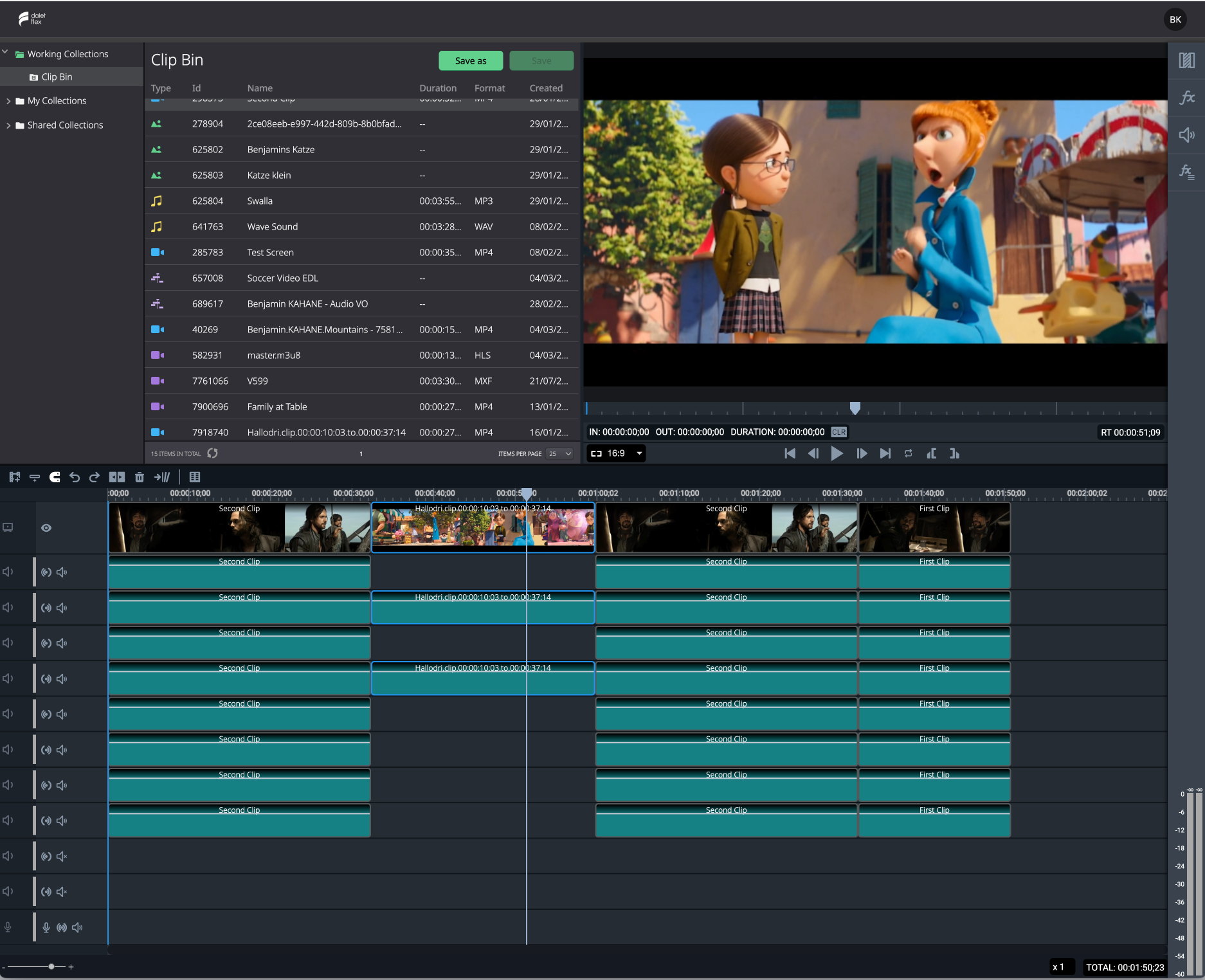Viewport: 1205px width, 980px height.
Task: Open the audio volume panel icon
Action: tap(1187, 135)
